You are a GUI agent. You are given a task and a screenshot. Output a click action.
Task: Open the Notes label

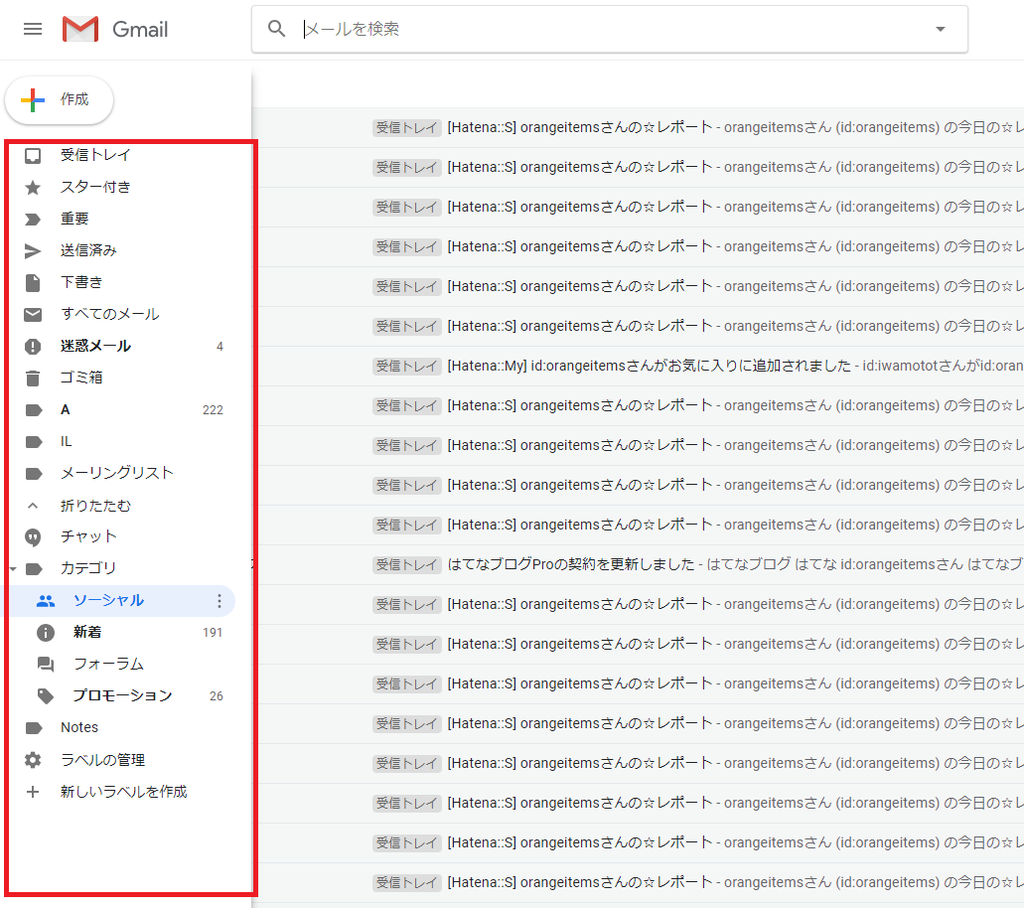[80, 728]
